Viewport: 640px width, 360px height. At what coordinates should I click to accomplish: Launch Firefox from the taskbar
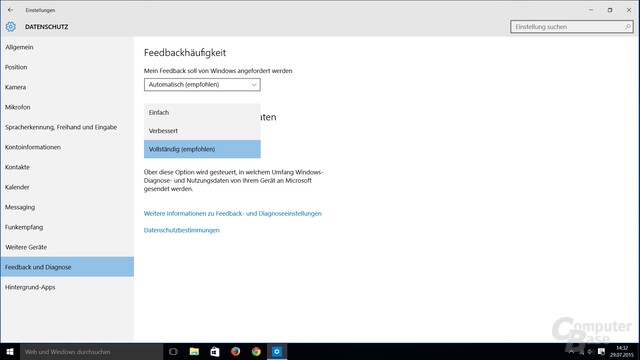coord(236,351)
